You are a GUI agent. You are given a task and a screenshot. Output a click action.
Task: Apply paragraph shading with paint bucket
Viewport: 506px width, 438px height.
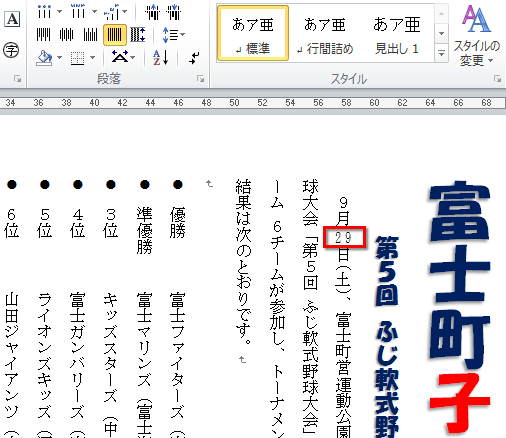tap(45, 58)
